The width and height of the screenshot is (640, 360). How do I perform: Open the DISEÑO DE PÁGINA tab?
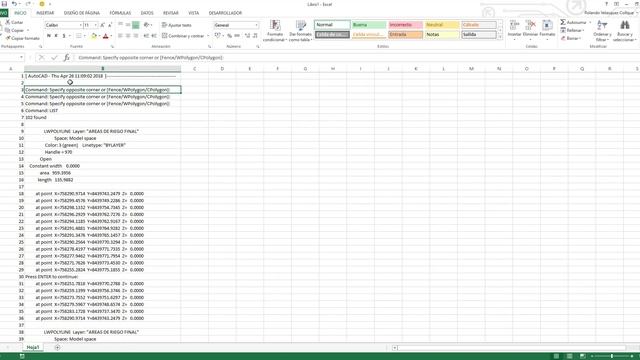(82, 13)
